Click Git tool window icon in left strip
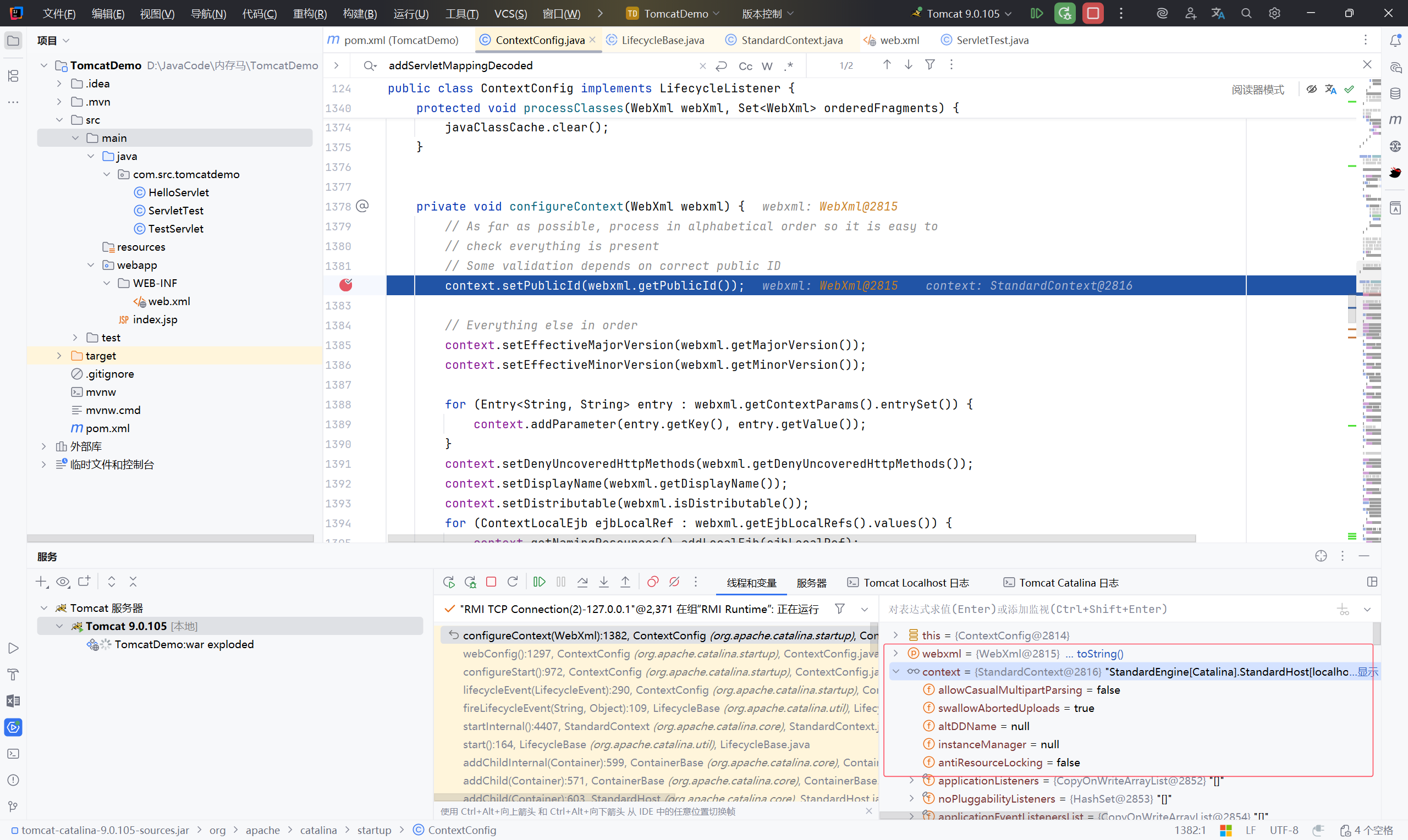 pyautogui.click(x=13, y=806)
